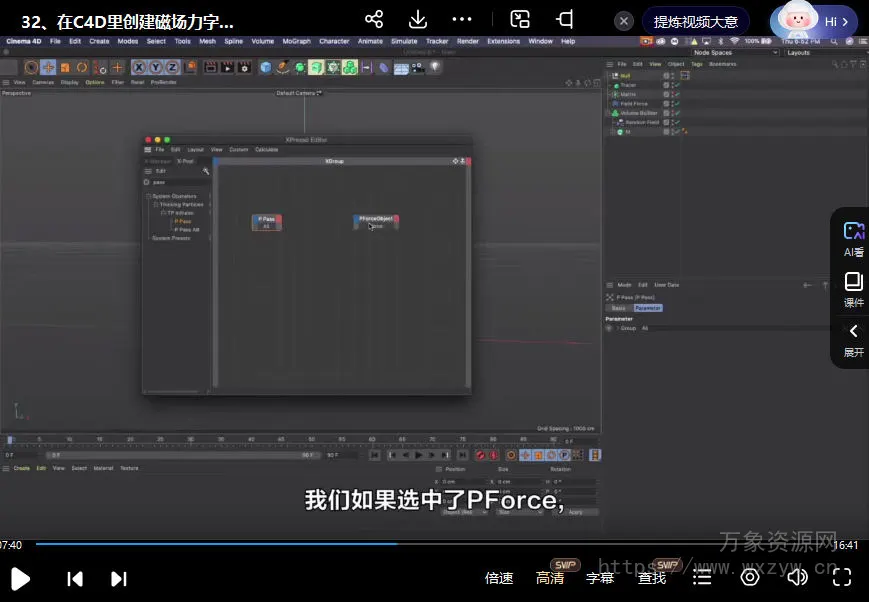Toggle the X axis lock in the toolbar
This screenshot has width=869, height=602.
coord(139,67)
